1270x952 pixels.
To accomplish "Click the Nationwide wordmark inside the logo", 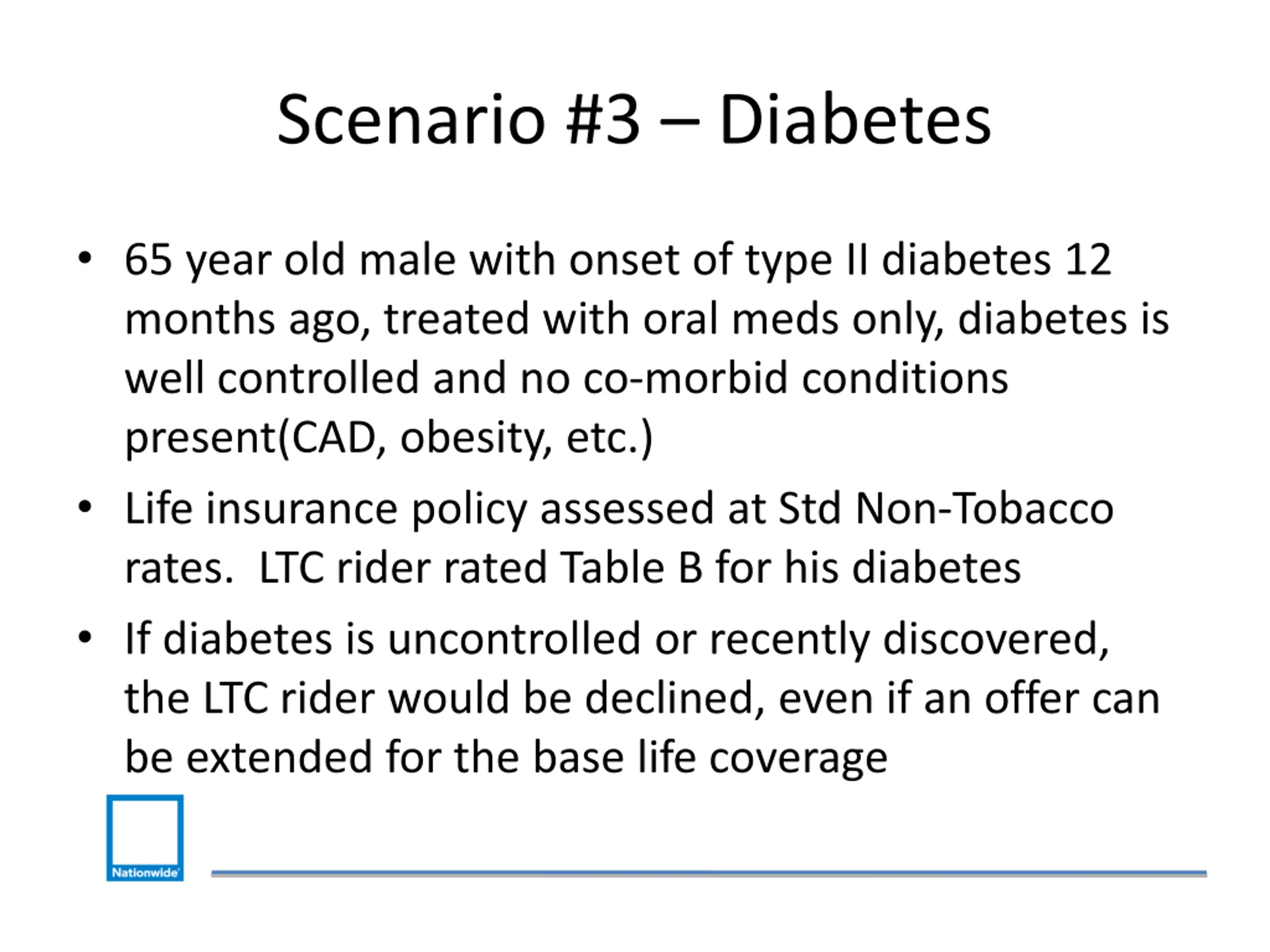I will coord(145,872).
